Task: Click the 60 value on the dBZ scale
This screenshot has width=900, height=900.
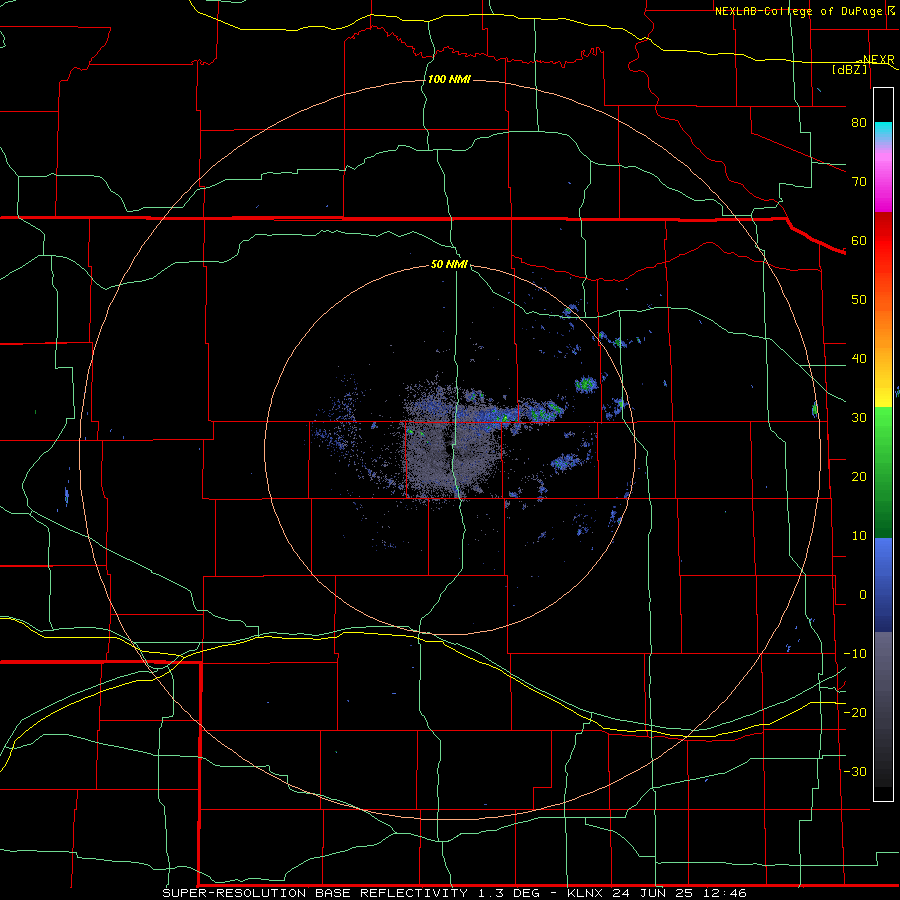Action: coord(859,240)
